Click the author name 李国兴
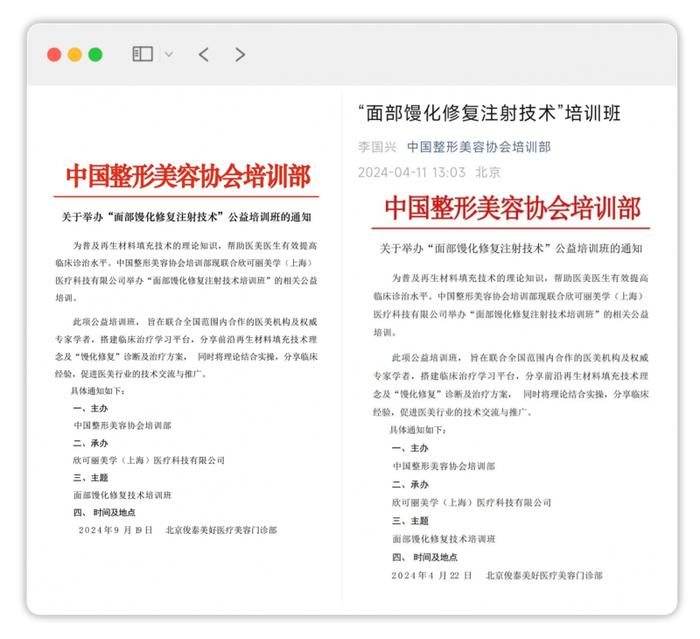This screenshot has width=700, height=639. 377,147
